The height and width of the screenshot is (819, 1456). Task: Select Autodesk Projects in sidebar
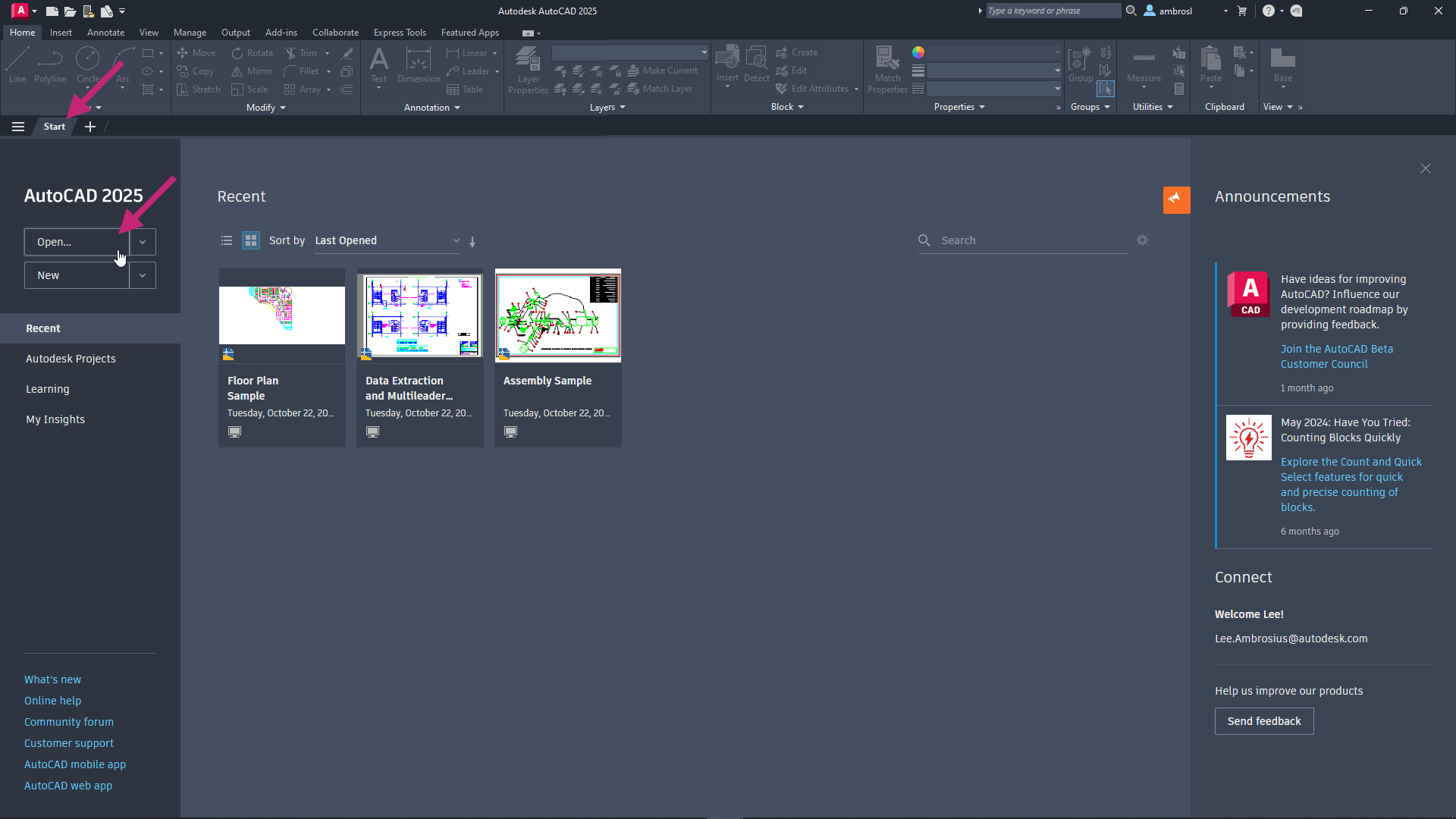tap(71, 359)
